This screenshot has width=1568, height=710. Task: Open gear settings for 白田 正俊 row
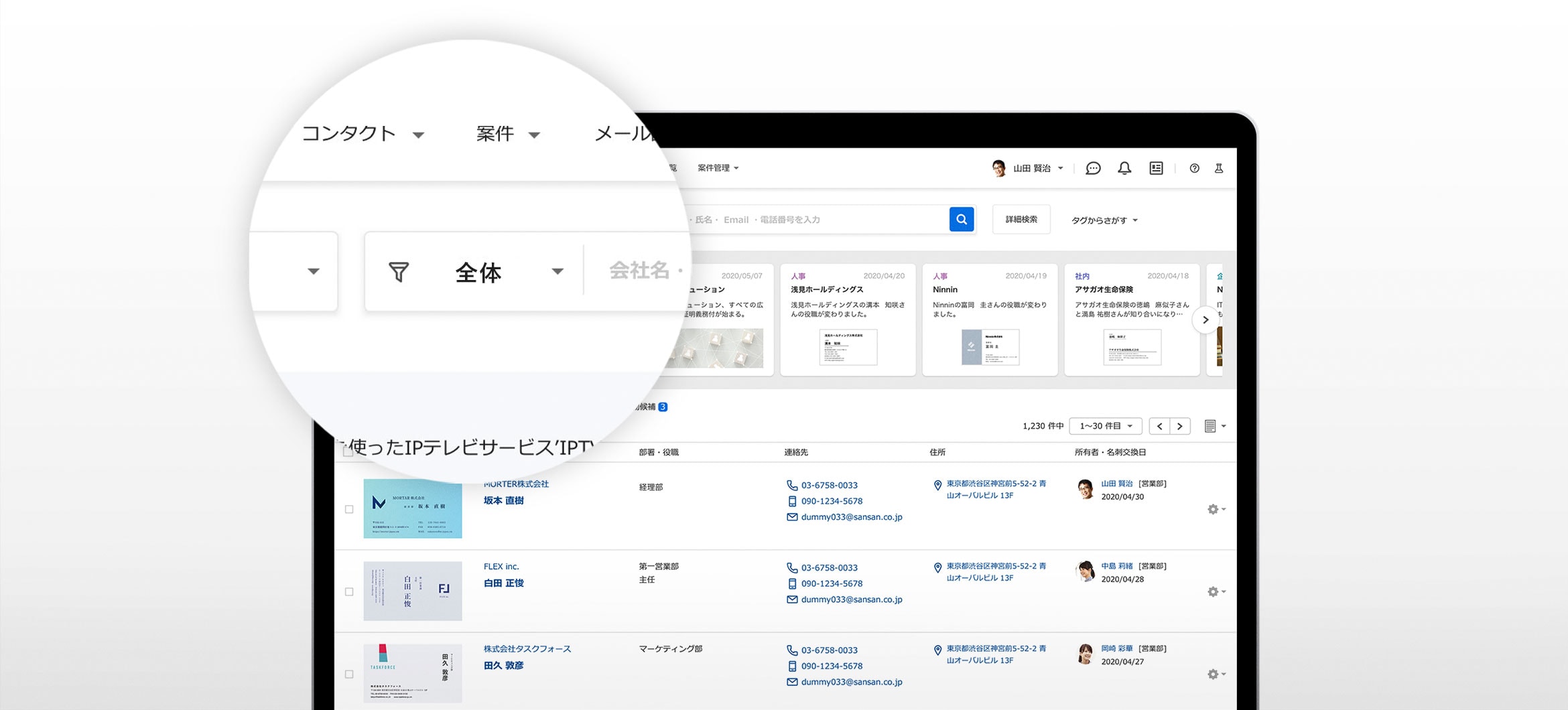coord(1216,591)
